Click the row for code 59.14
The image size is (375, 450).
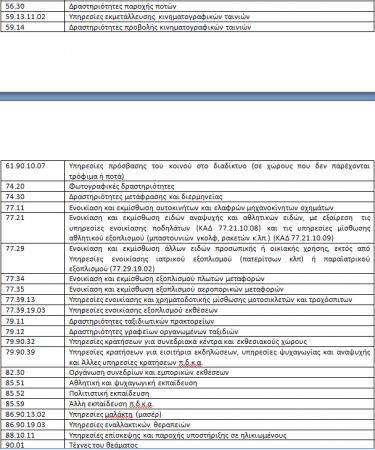187,27
